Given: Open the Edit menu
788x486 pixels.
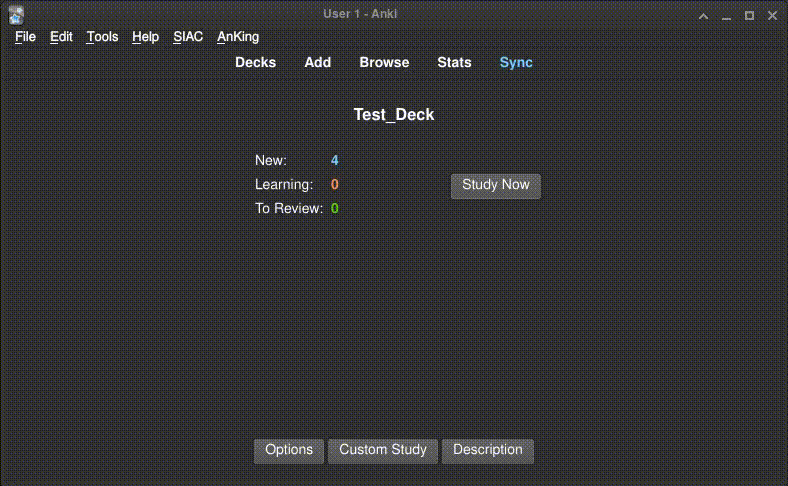Looking at the screenshot, I should tap(61, 37).
